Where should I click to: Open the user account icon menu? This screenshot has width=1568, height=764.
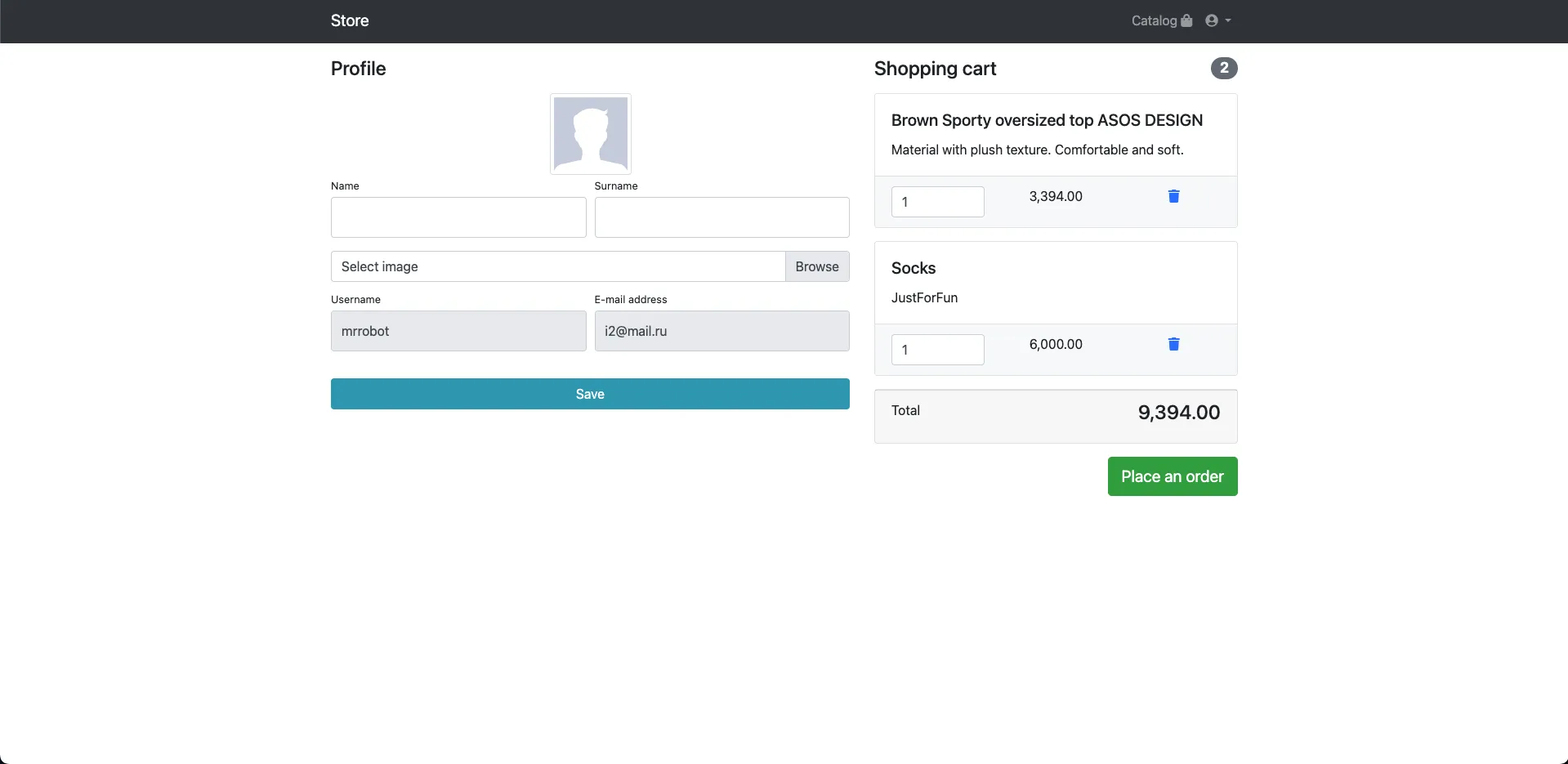[1212, 20]
